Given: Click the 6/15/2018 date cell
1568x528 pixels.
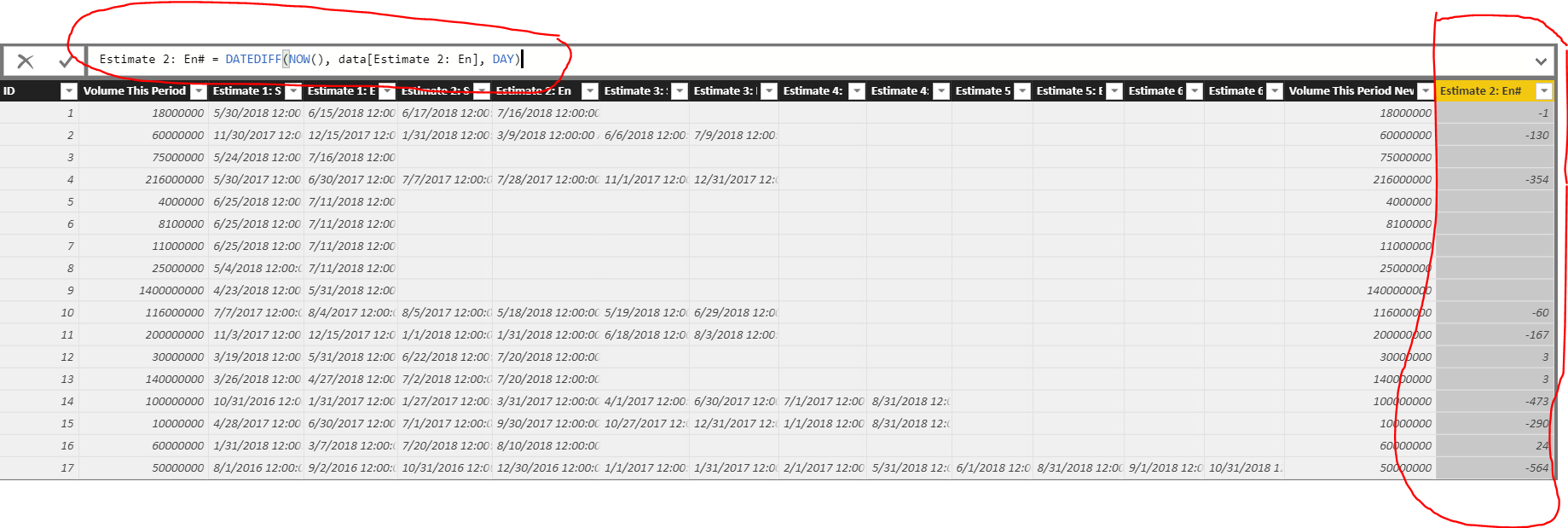Looking at the screenshot, I should [350, 113].
